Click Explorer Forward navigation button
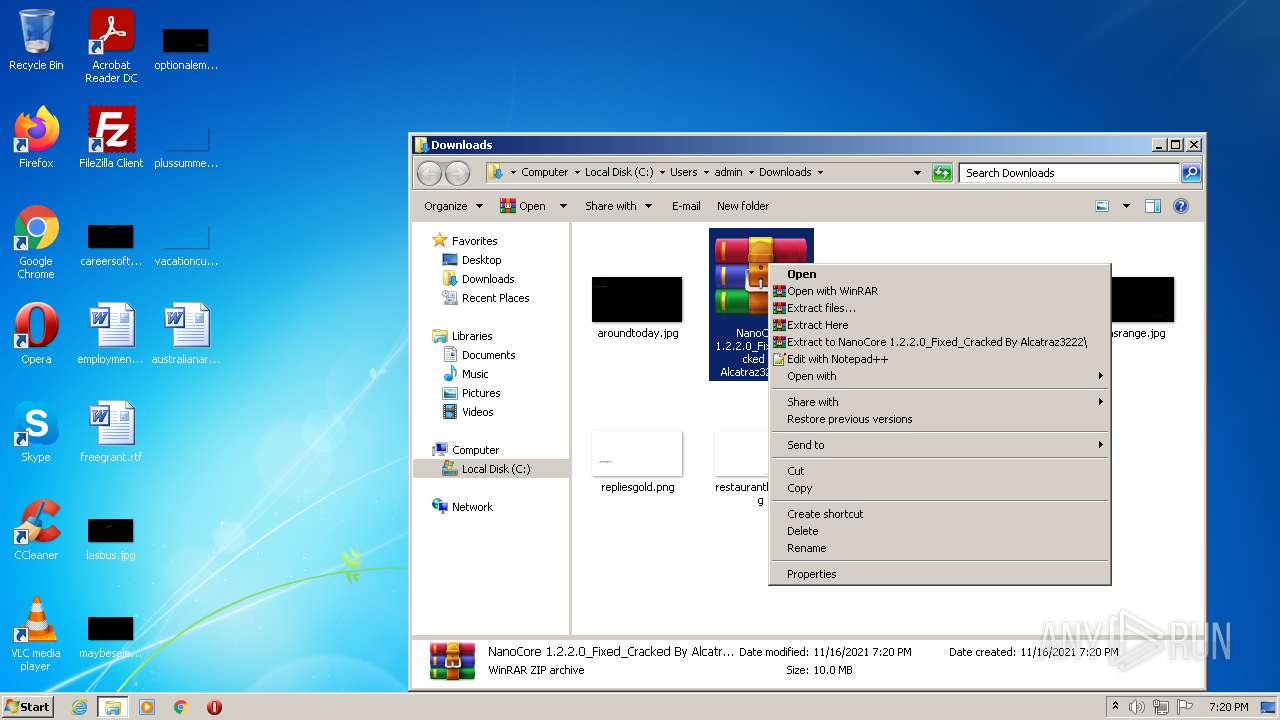This screenshot has height=720, width=1280. click(x=457, y=173)
